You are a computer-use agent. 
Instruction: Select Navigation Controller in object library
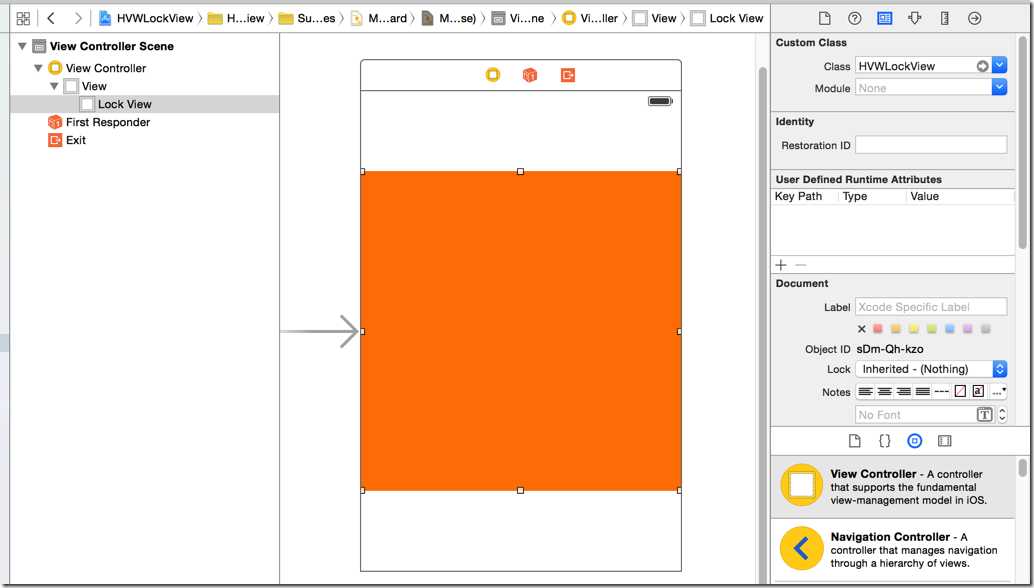[x=894, y=550]
